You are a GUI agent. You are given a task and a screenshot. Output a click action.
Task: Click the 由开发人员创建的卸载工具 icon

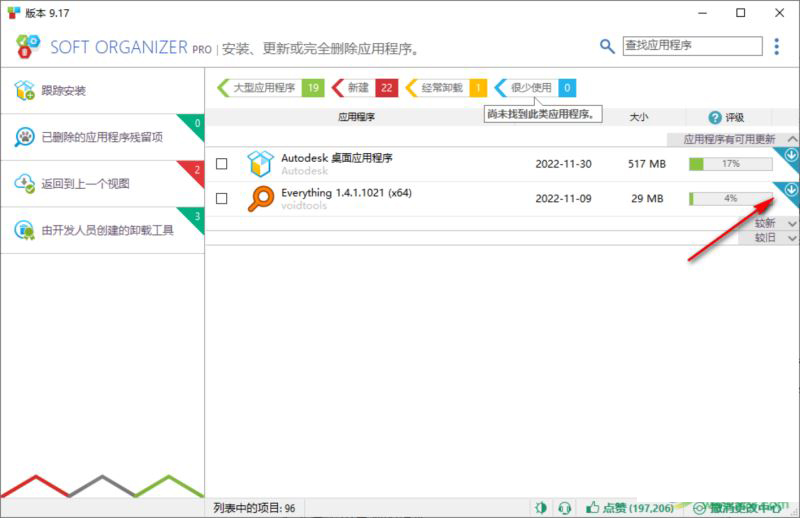coord(24,230)
